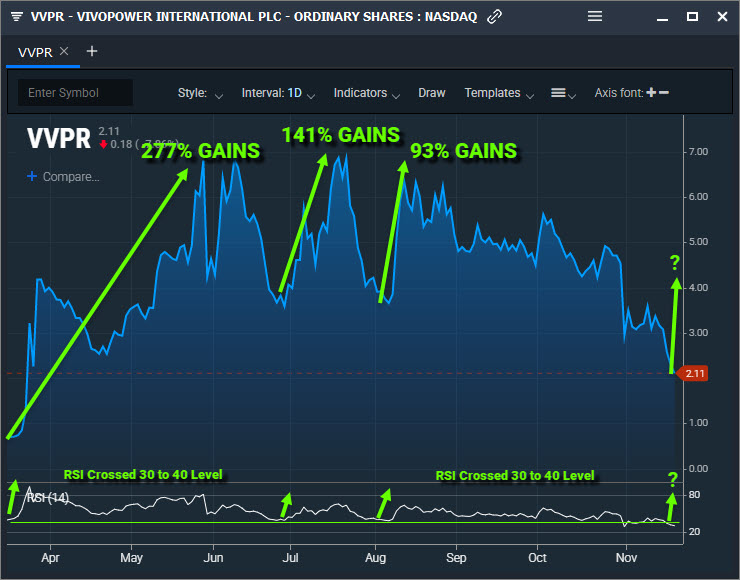Increase axis font size with plus
The image size is (740, 580).
click(651, 93)
